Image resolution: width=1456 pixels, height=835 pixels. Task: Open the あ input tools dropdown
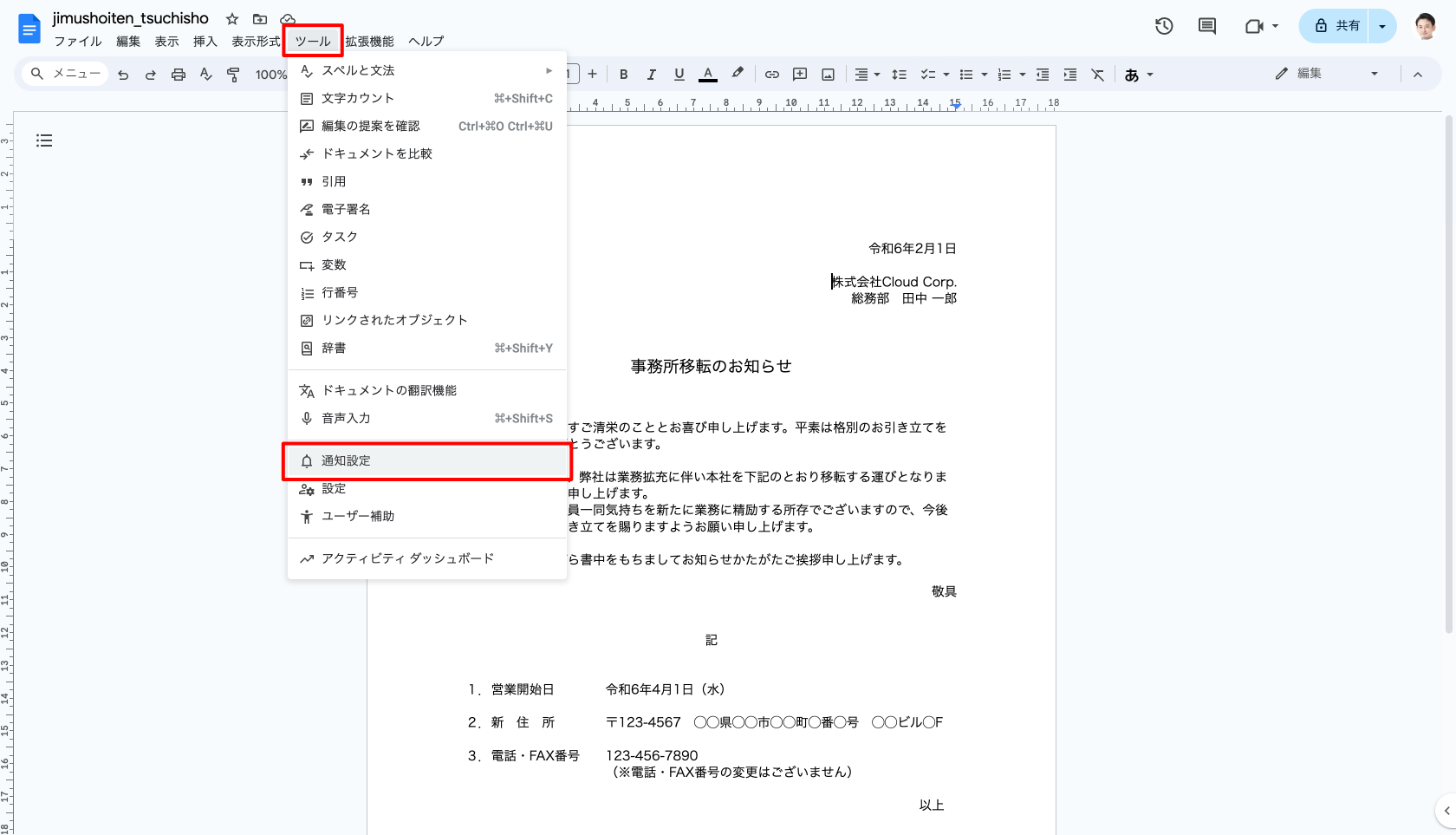pyautogui.click(x=1139, y=75)
